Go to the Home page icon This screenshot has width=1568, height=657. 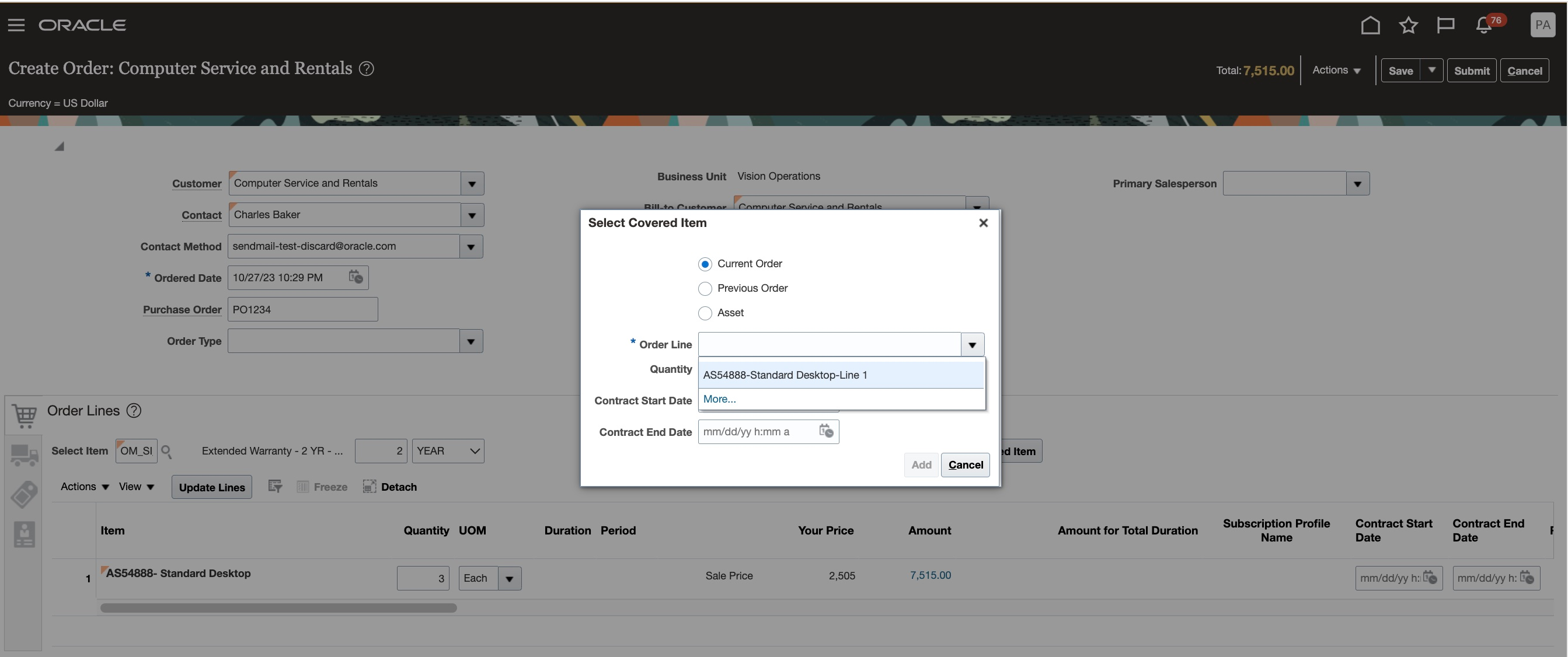(1370, 25)
